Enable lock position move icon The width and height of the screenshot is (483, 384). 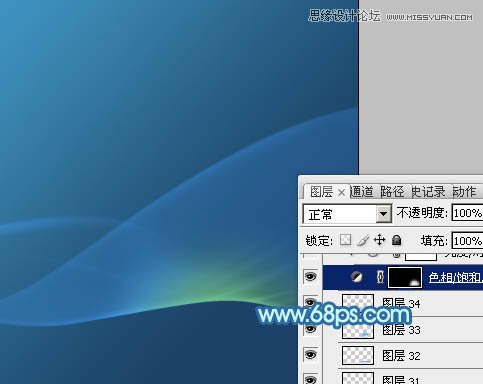pyautogui.click(x=379, y=240)
